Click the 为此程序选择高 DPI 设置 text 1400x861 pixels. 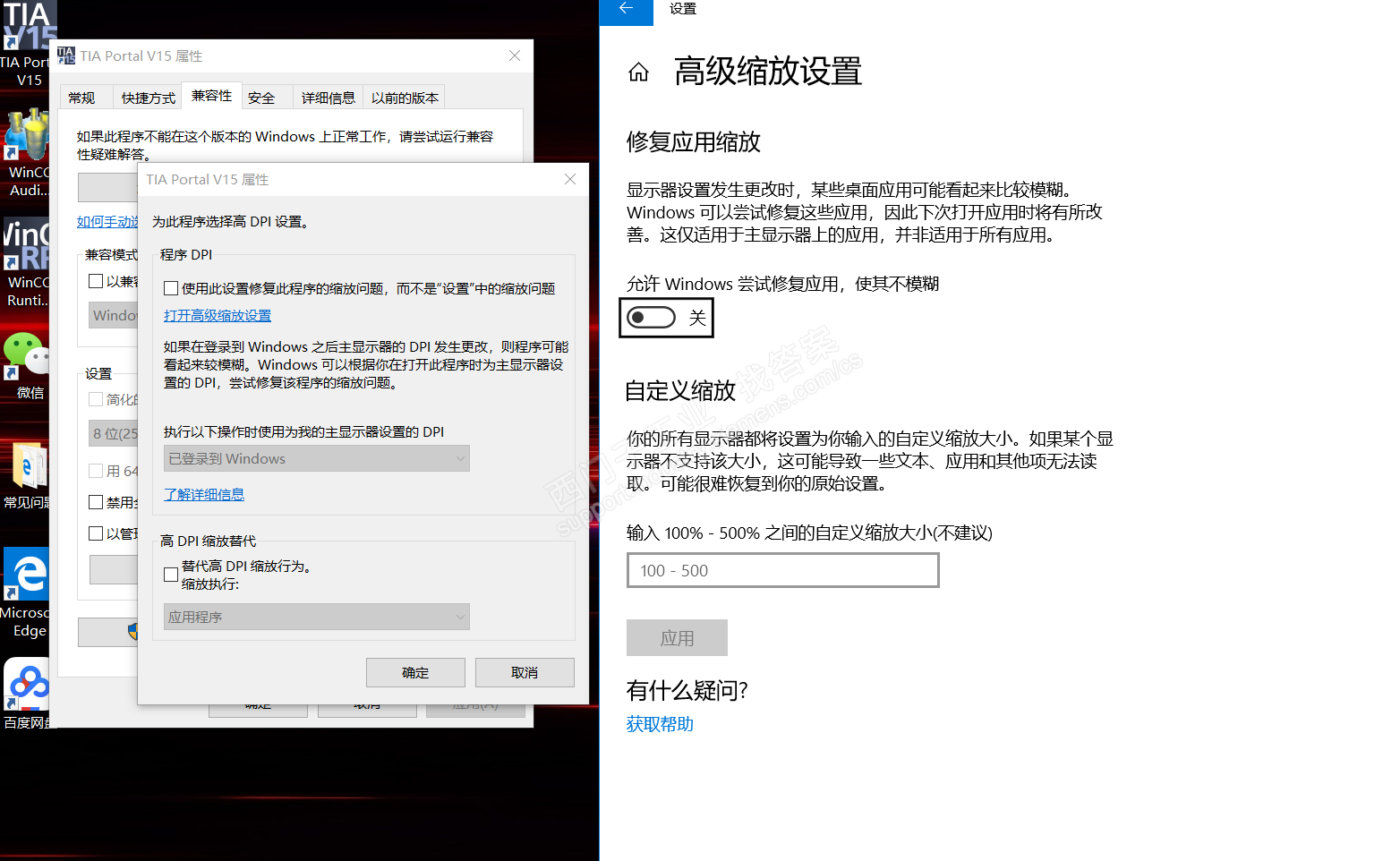point(231,221)
